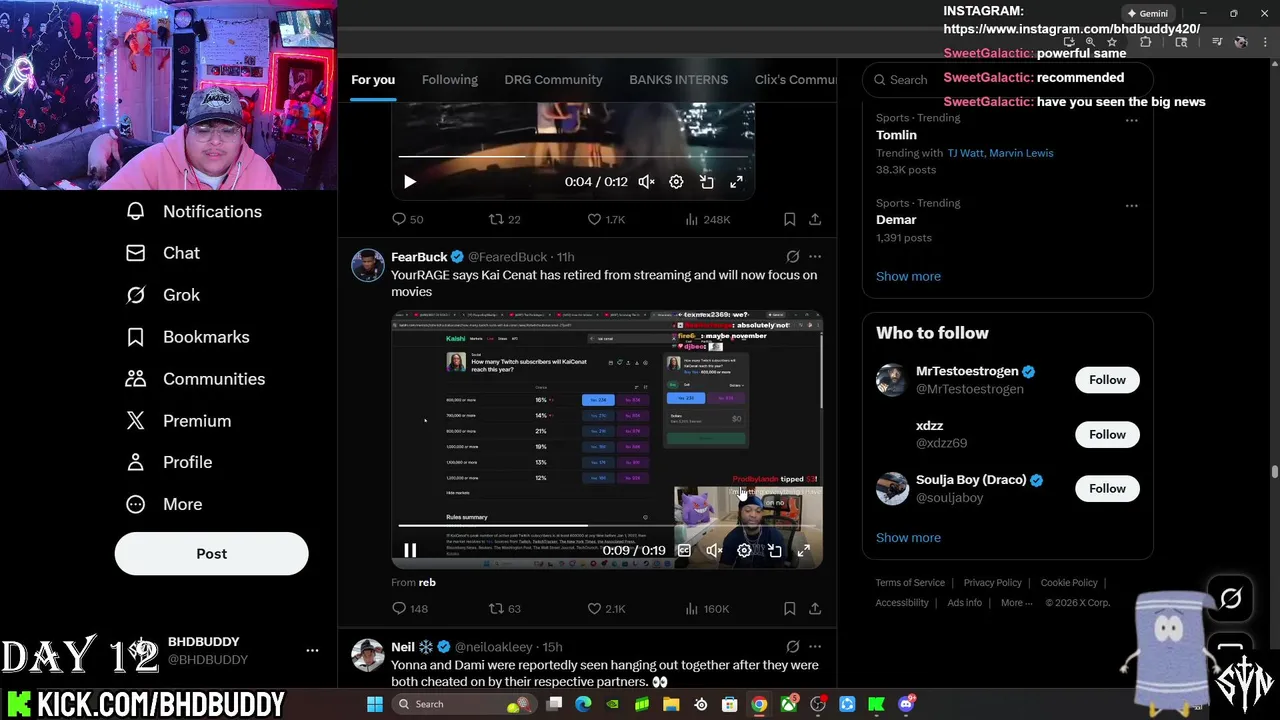The width and height of the screenshot is (1280, 720).
Task: Open Discord from the Windows taskbar
Action: point(906,704)
